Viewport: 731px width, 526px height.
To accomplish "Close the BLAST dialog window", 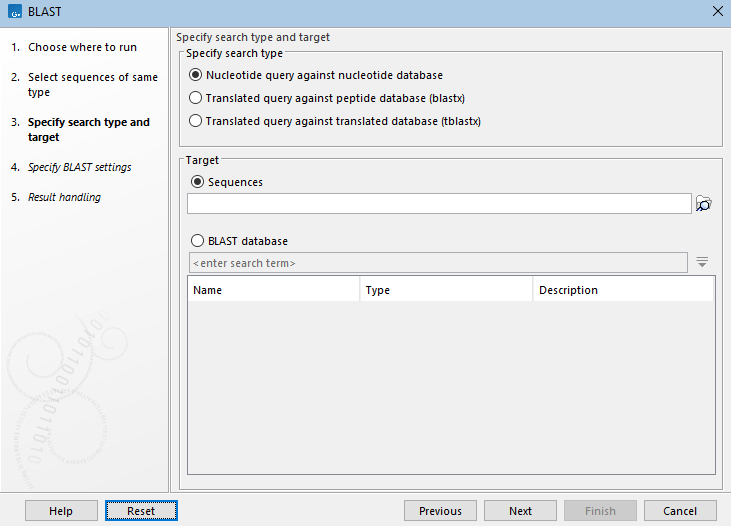I will point(717,11).
